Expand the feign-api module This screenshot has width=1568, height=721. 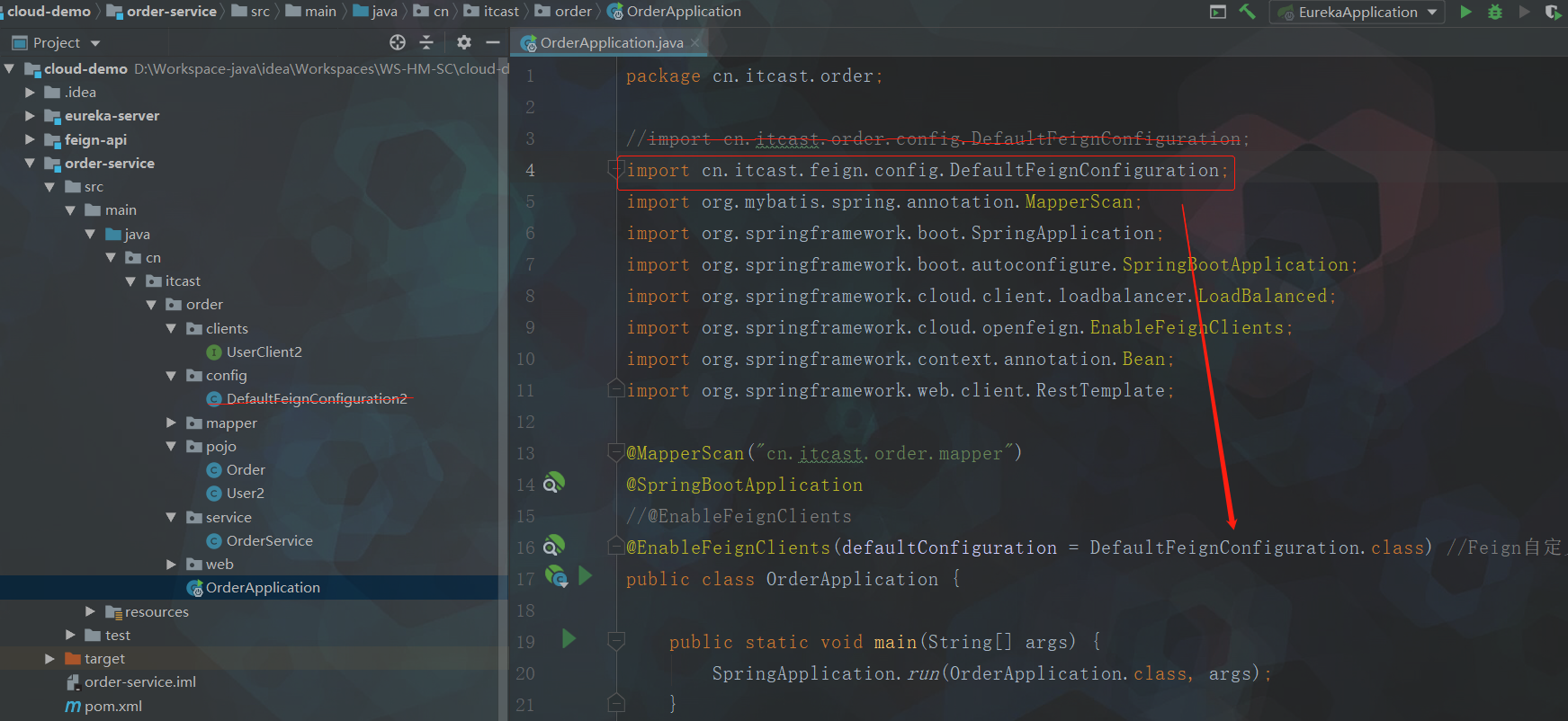click(30, 139)
